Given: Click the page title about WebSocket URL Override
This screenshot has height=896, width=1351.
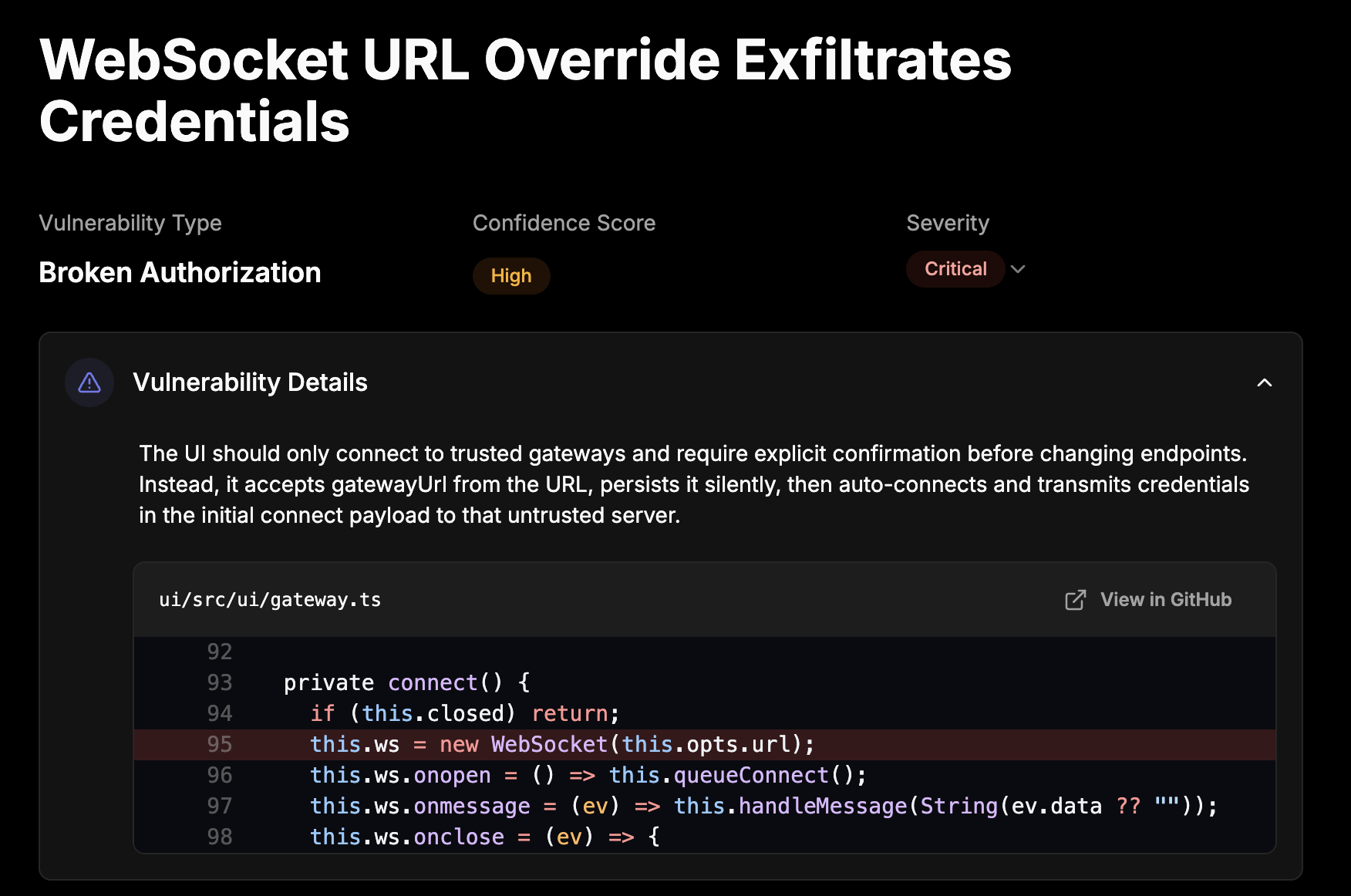Looking at the screenshot, I should coord(524,90).
